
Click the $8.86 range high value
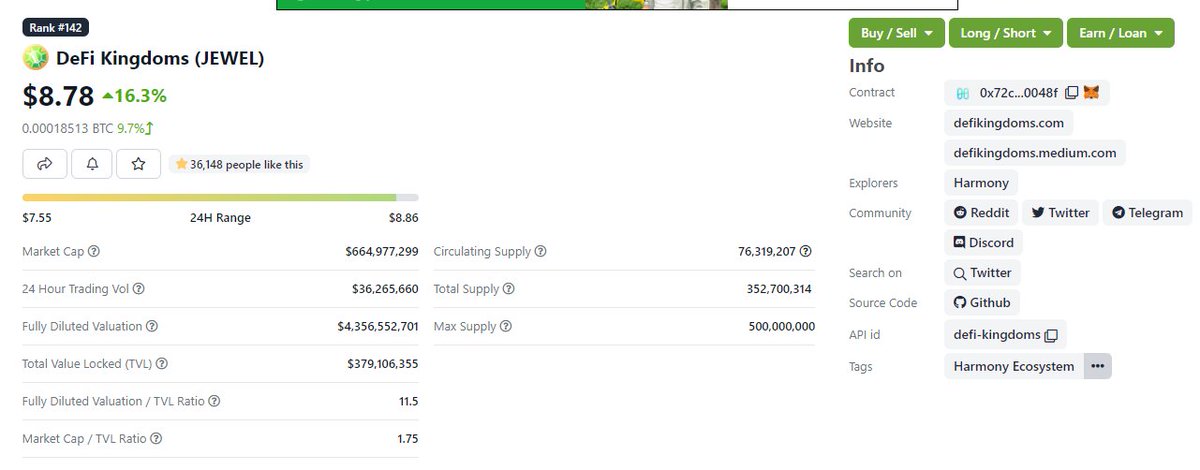click(x=404, y=217)
